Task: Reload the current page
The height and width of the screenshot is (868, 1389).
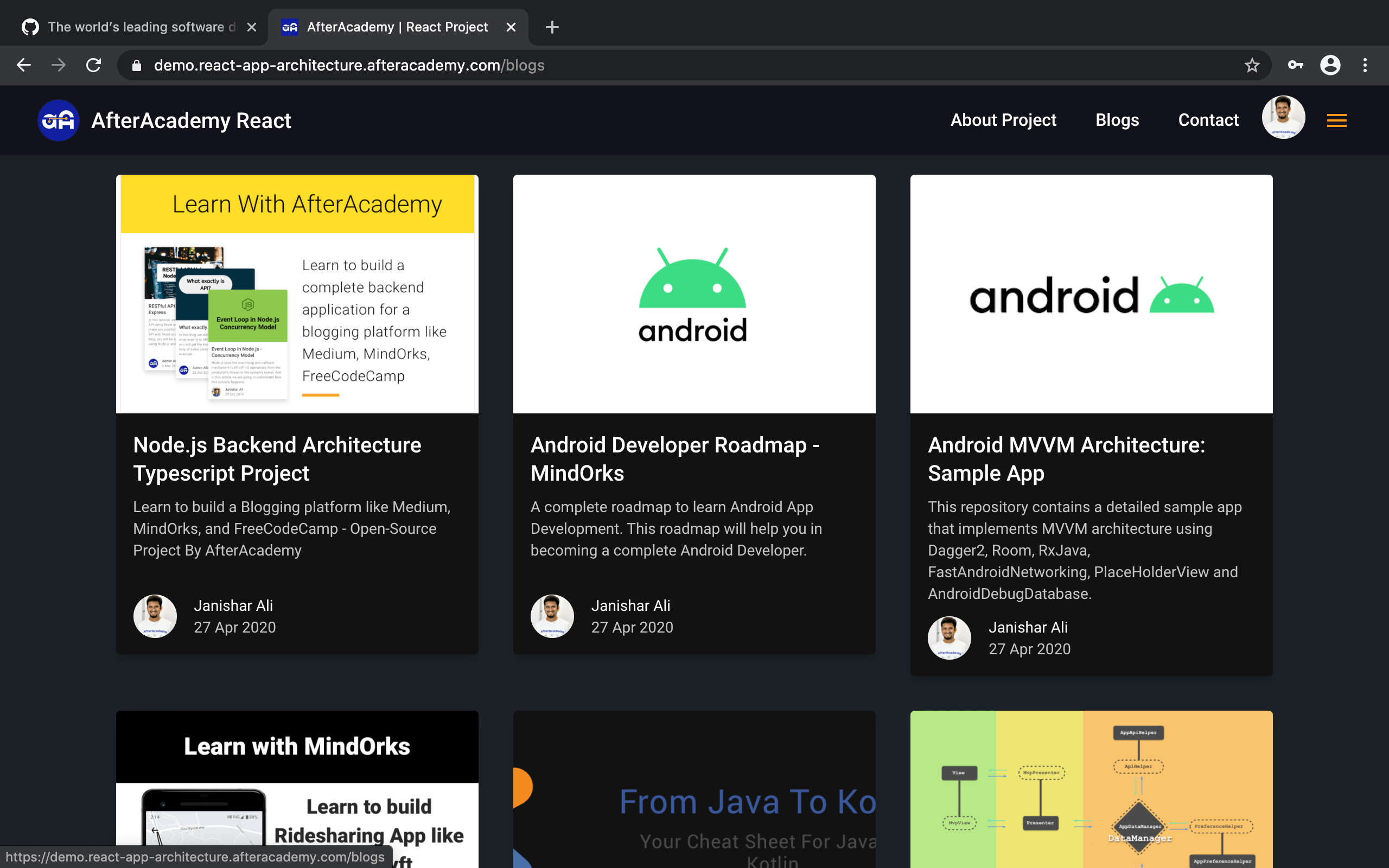Action: tap(93, 66)
